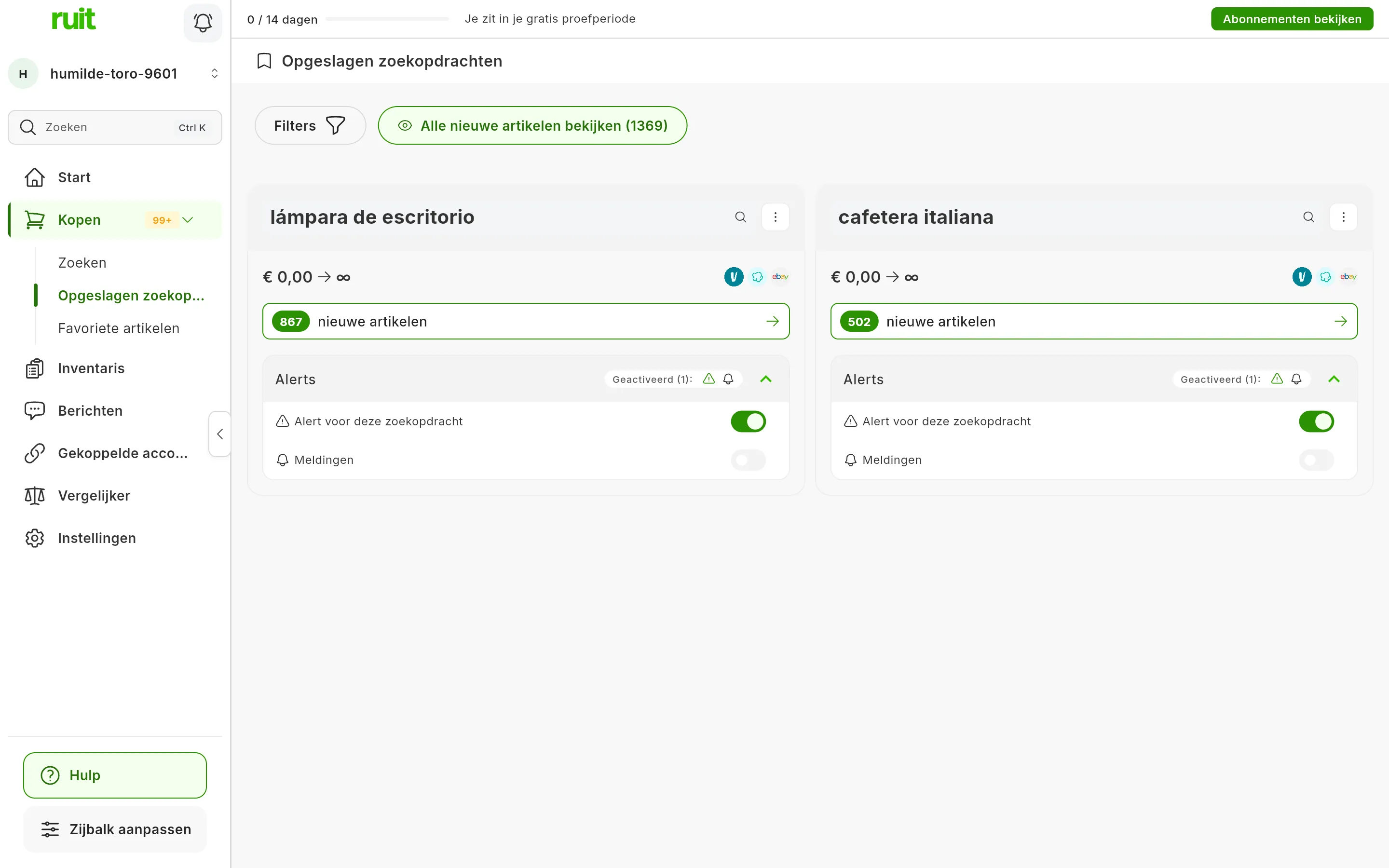Screen dimensions: 1389x868
Task: Collapse the Kopen menu chevron
Action: (x=188, y=220)
